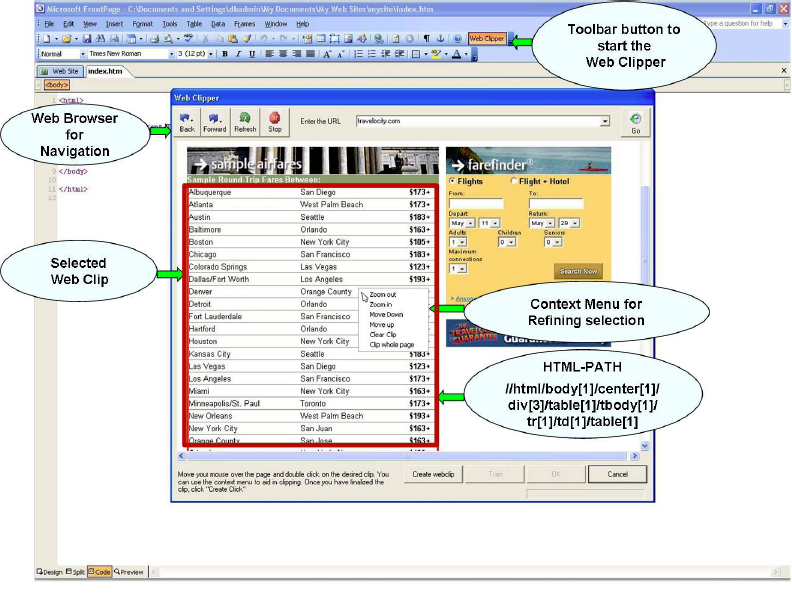
Task: Click Forward in the Web Clipper browser
Action: tap(215, 123)
